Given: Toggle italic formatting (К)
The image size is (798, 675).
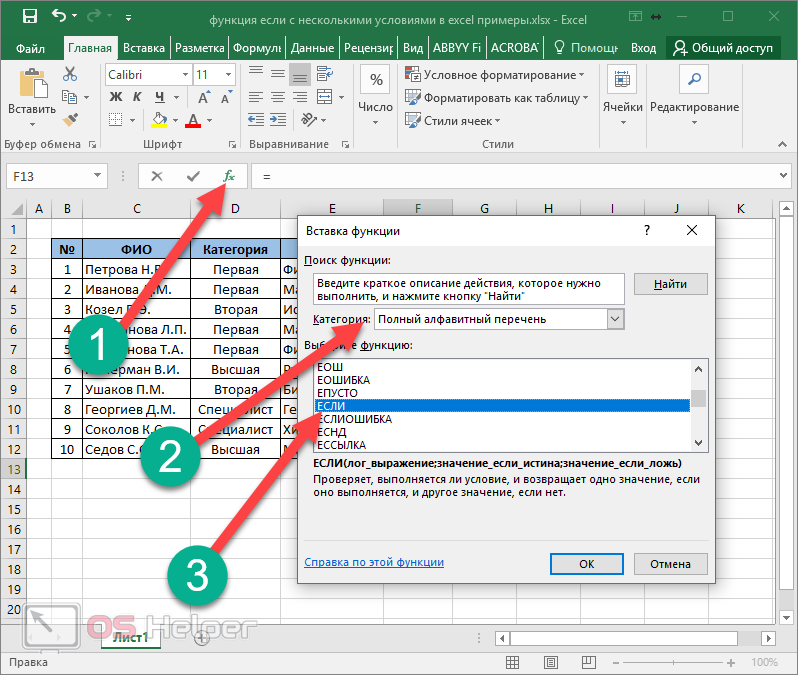Looking at the screenshot, I should (137, 97).
